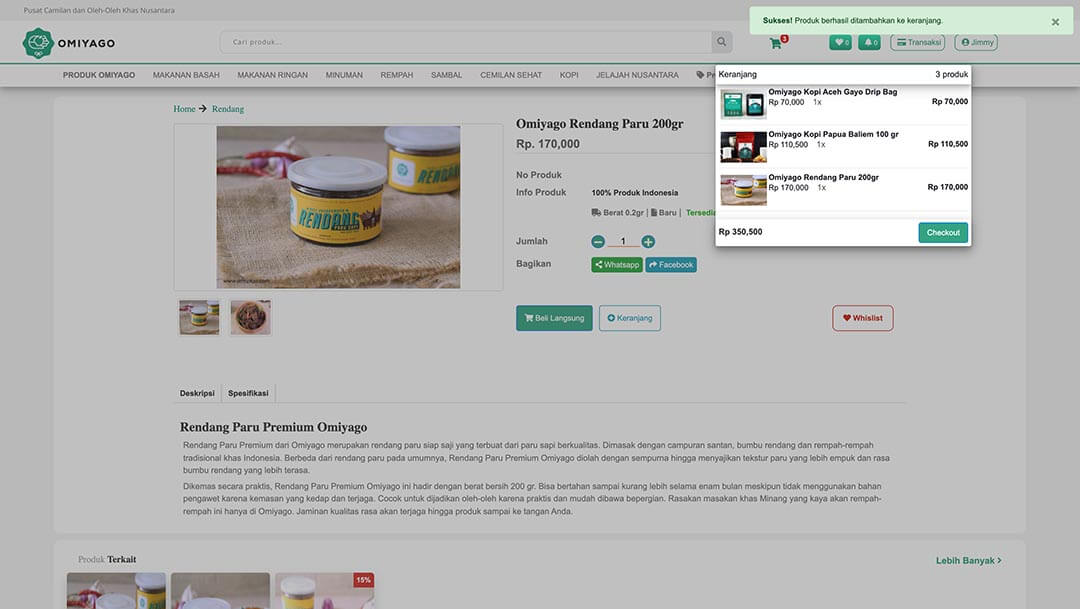The image size is (1080, 609).
Task: Select the second product thumbnail
Action: tap(250, 317)
